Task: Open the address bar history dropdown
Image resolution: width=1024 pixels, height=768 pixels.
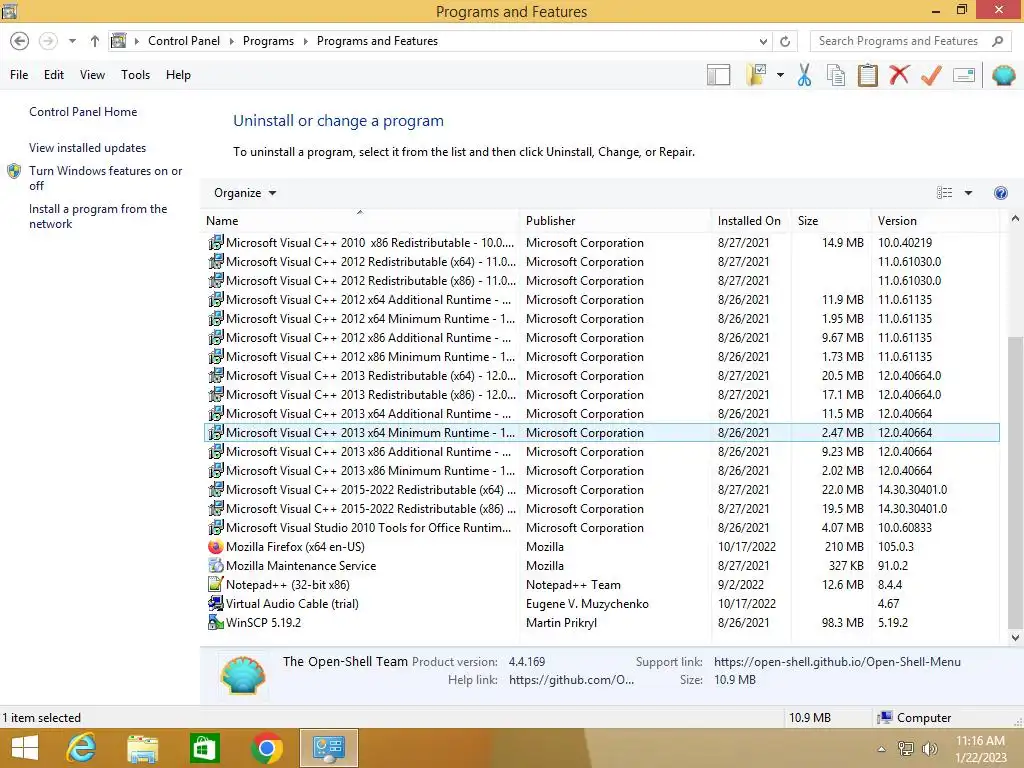Action: pyautogui.click(x=763, y=42)
